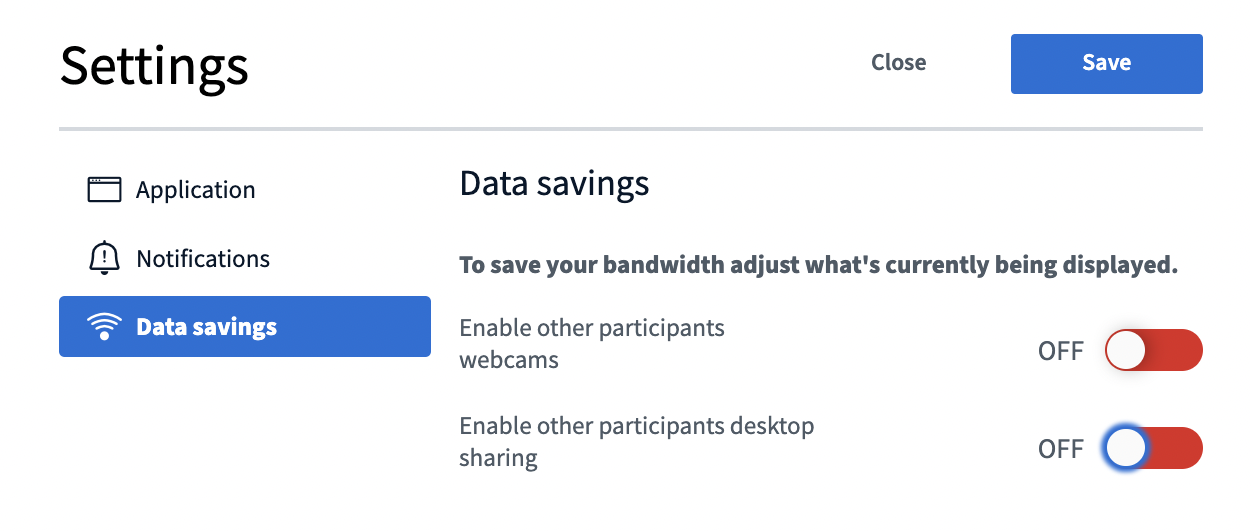Click the OFF label beside desktop sharing switch
This screenshot has width=1250, height=531.
(x=1061, y=449)
